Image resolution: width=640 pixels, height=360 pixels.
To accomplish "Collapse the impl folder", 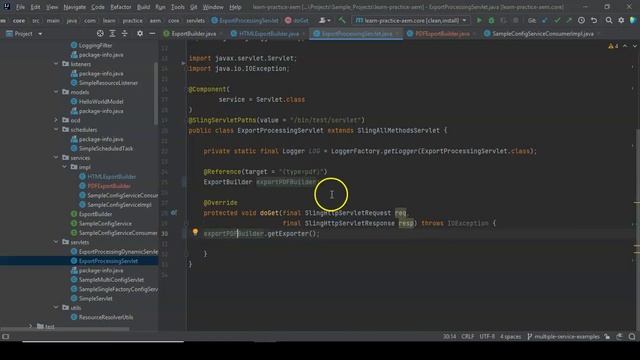I will click(x=64, y=167).
